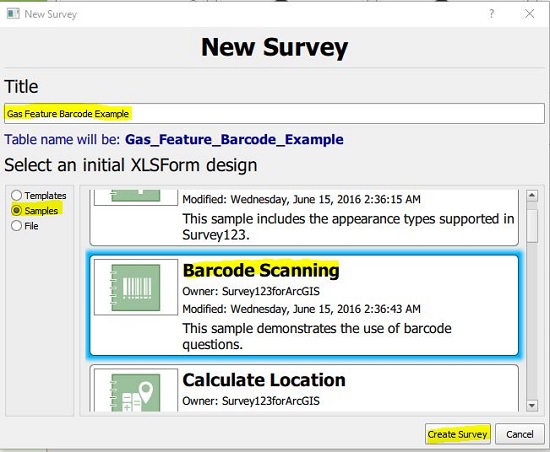This screenshot has height=452, width=550.
Task: Click the Barcode Scanning sample thumbnail icon
Action: pyautogui.click(x=136, y=287)
